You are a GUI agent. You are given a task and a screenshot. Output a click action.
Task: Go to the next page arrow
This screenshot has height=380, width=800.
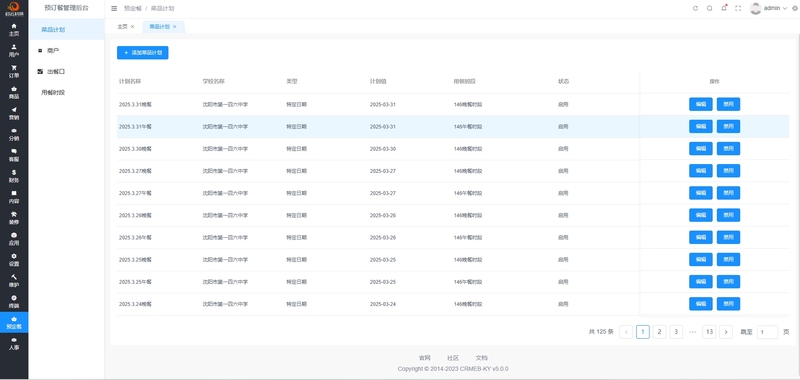[x=726, y=332]
